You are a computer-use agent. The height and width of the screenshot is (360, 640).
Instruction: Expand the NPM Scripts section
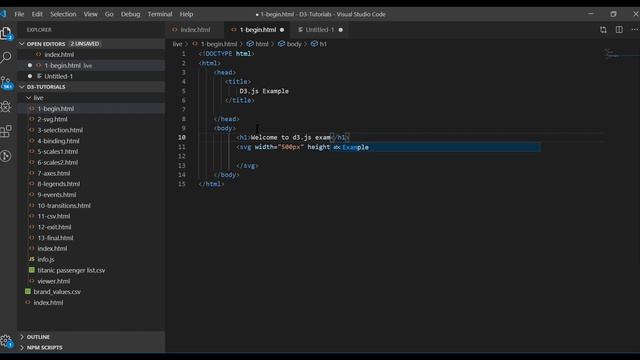point(22,348)
